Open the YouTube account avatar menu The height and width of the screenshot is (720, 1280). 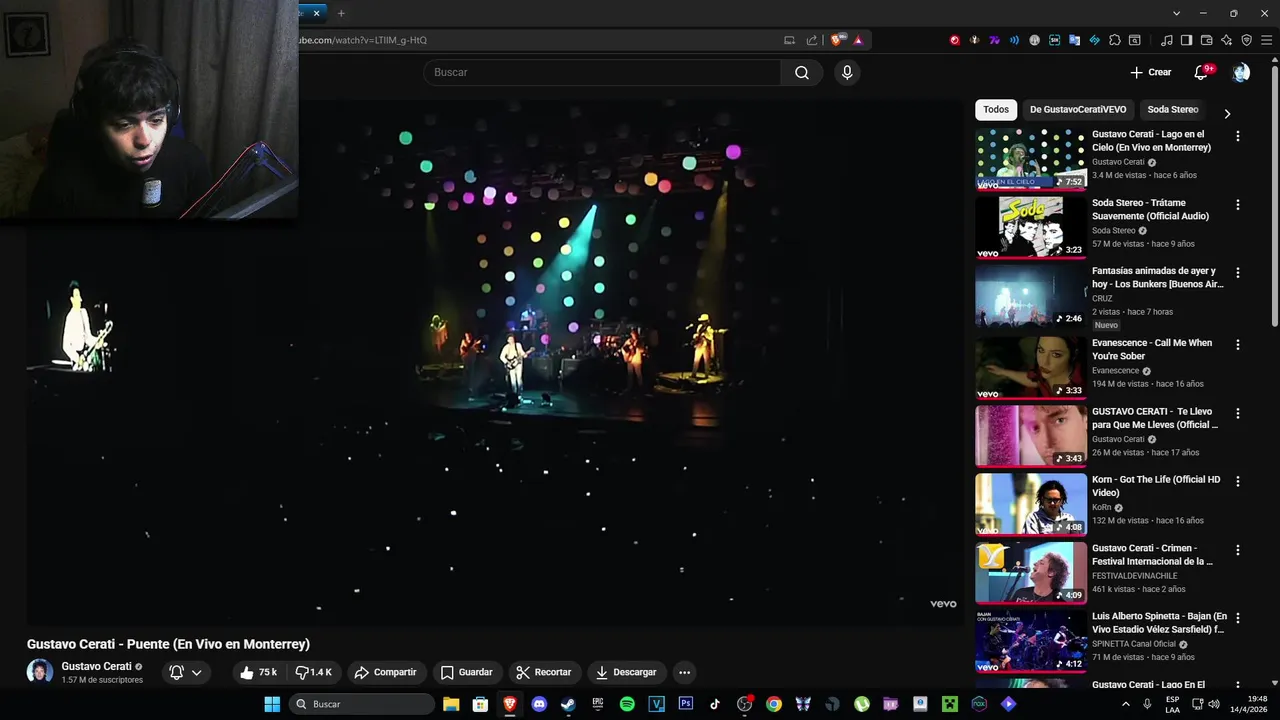[1241, 72]
